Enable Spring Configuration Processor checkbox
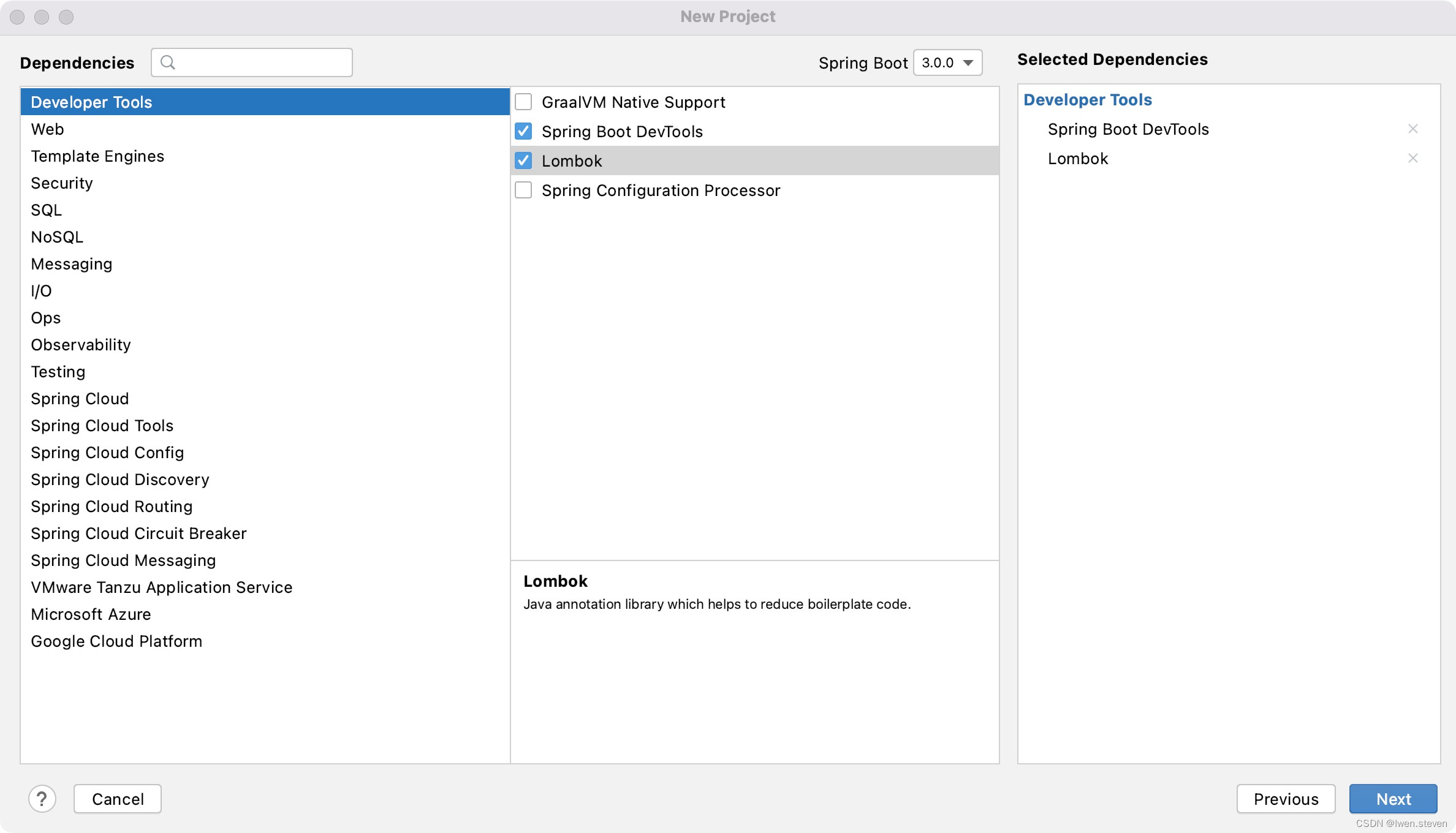1456x833 pixels. point(523,190)
